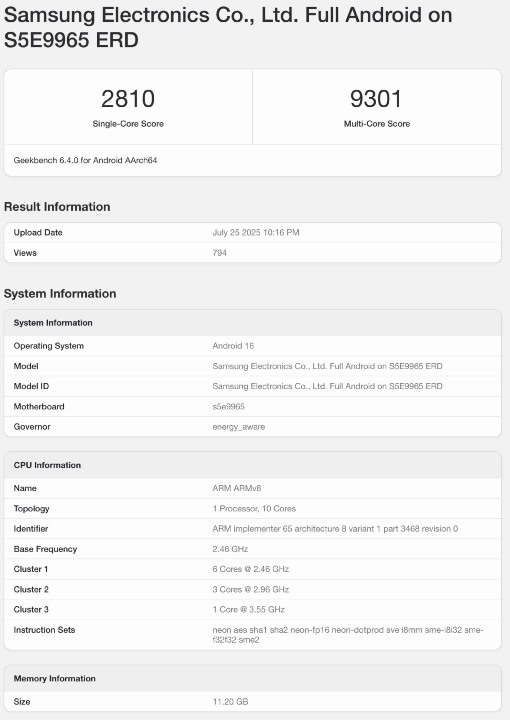Click the 'Android 16' value
The image size is (510, 720).
tap(233, 346)
